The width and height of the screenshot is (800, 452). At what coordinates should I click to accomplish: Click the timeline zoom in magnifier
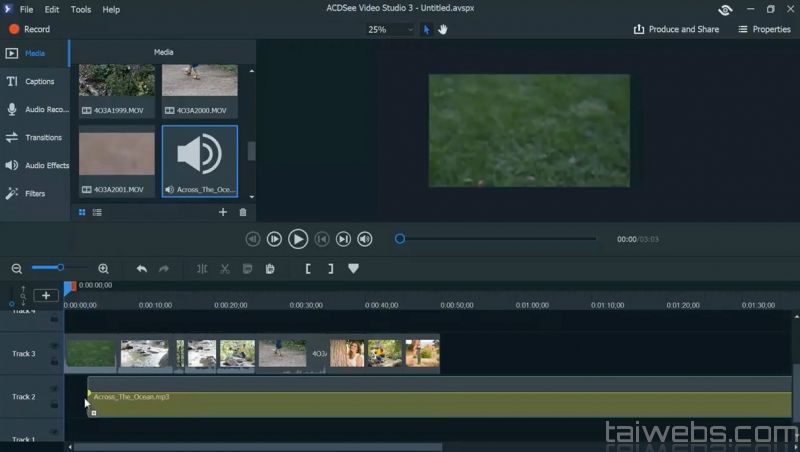103,269
